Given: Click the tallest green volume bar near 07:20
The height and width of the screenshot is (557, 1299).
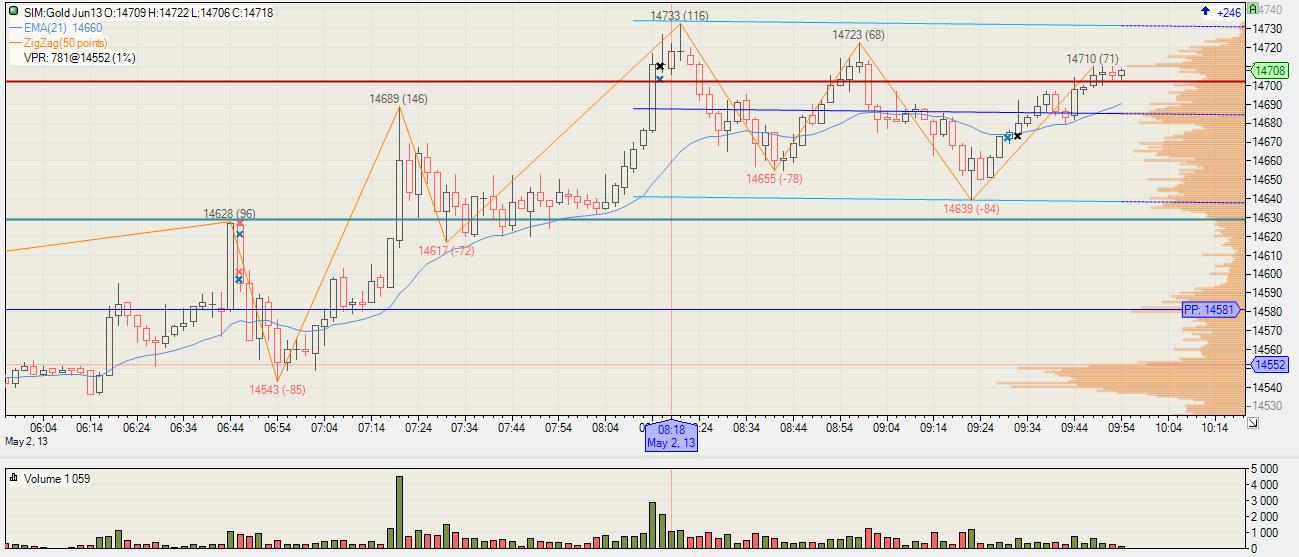Looking at the screenshot, I should [399, 512].
